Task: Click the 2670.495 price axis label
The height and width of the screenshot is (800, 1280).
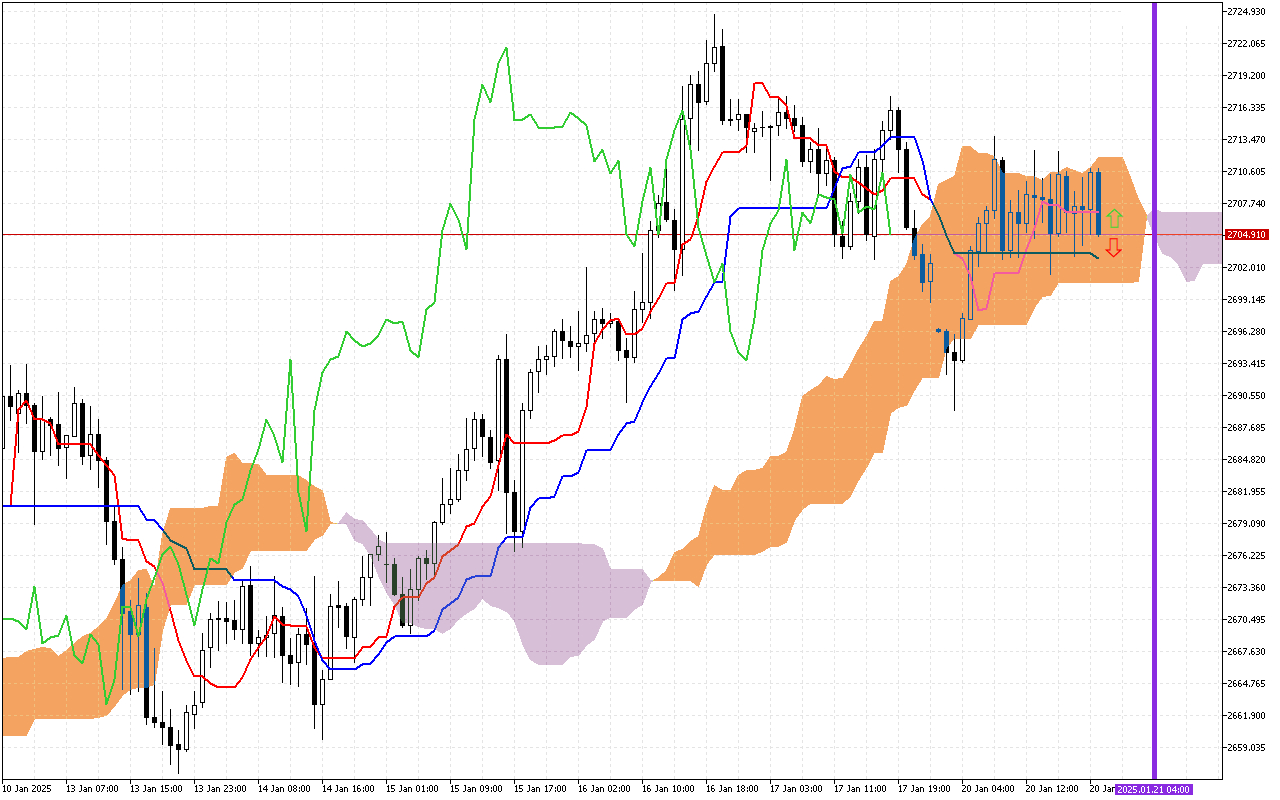Action: (x=1247, y=620)
